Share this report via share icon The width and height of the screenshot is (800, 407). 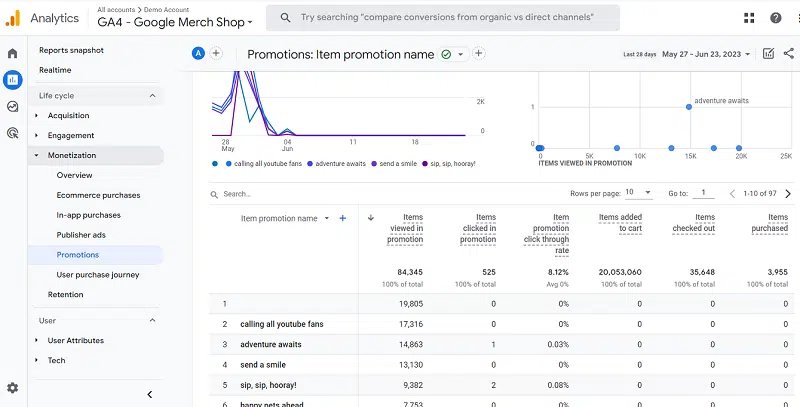789,54
